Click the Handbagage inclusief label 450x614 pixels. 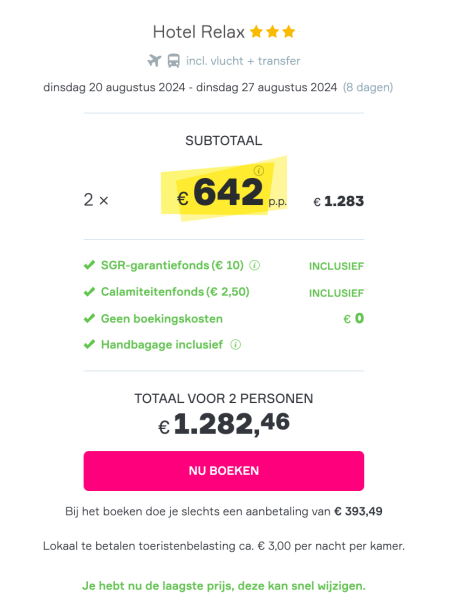click(x=162, y=345)
